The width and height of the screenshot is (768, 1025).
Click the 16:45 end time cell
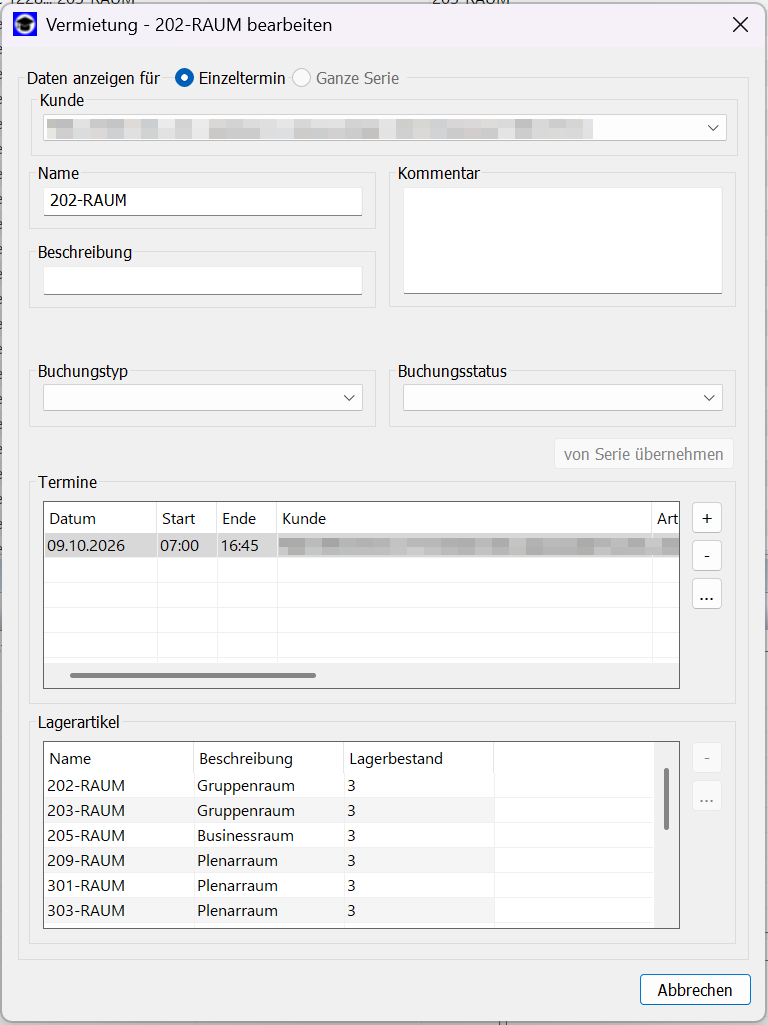pos(247,545)
